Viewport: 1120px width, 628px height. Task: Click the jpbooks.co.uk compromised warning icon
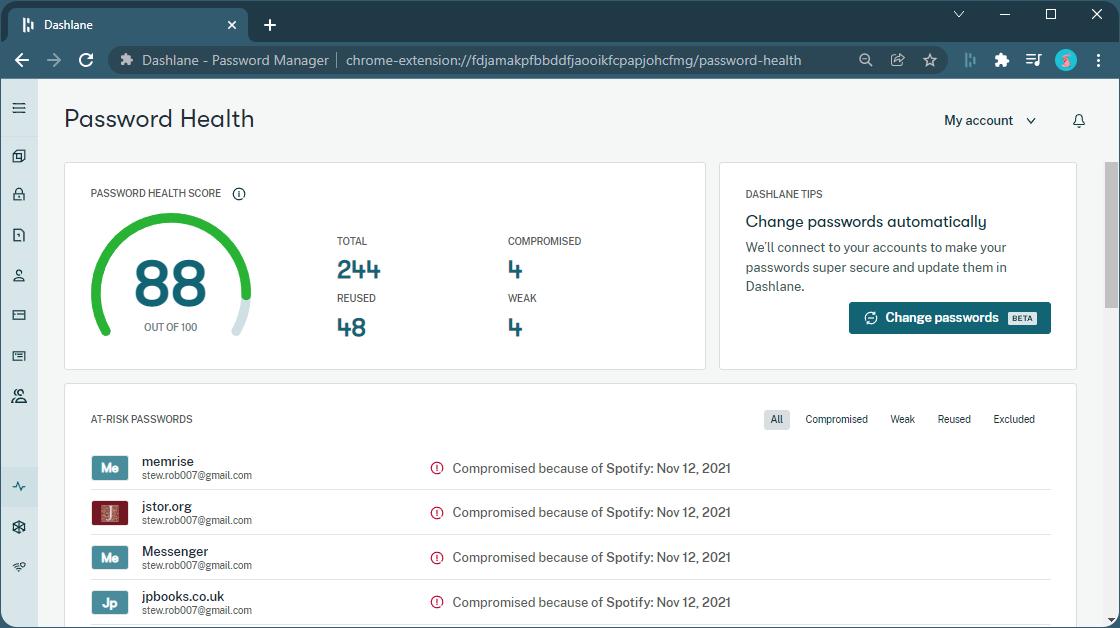(436, 602)
